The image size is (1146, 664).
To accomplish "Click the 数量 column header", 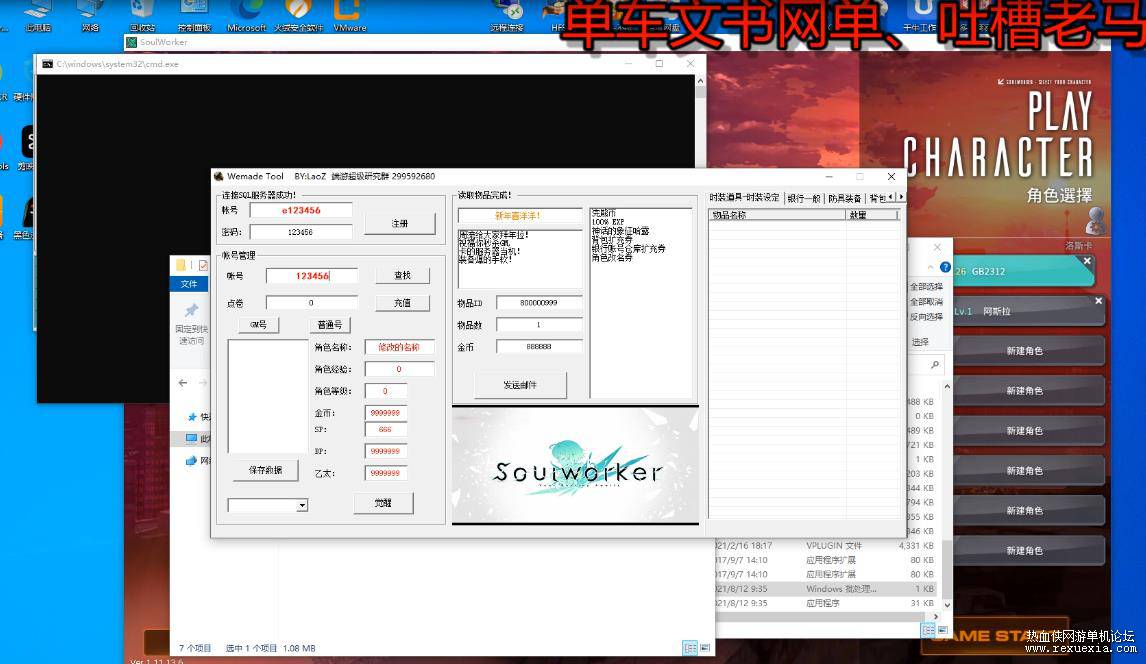I will point(872,215).
